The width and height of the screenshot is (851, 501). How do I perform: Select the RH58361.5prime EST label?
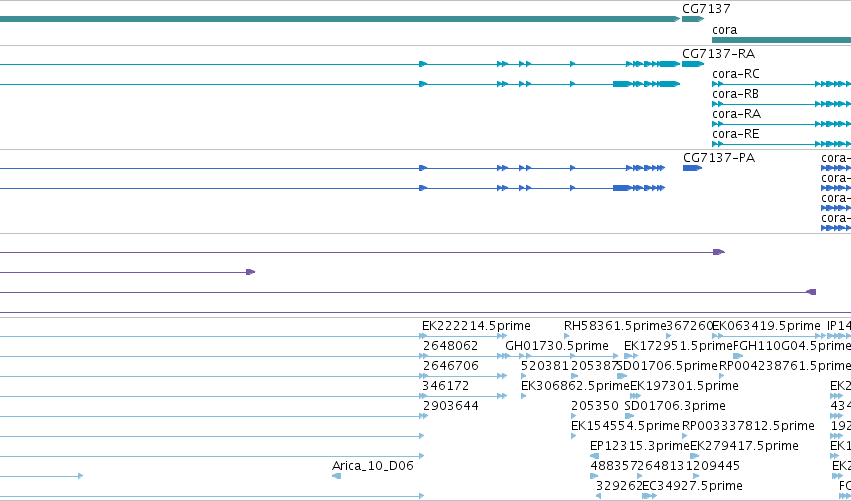pos(615,326)
